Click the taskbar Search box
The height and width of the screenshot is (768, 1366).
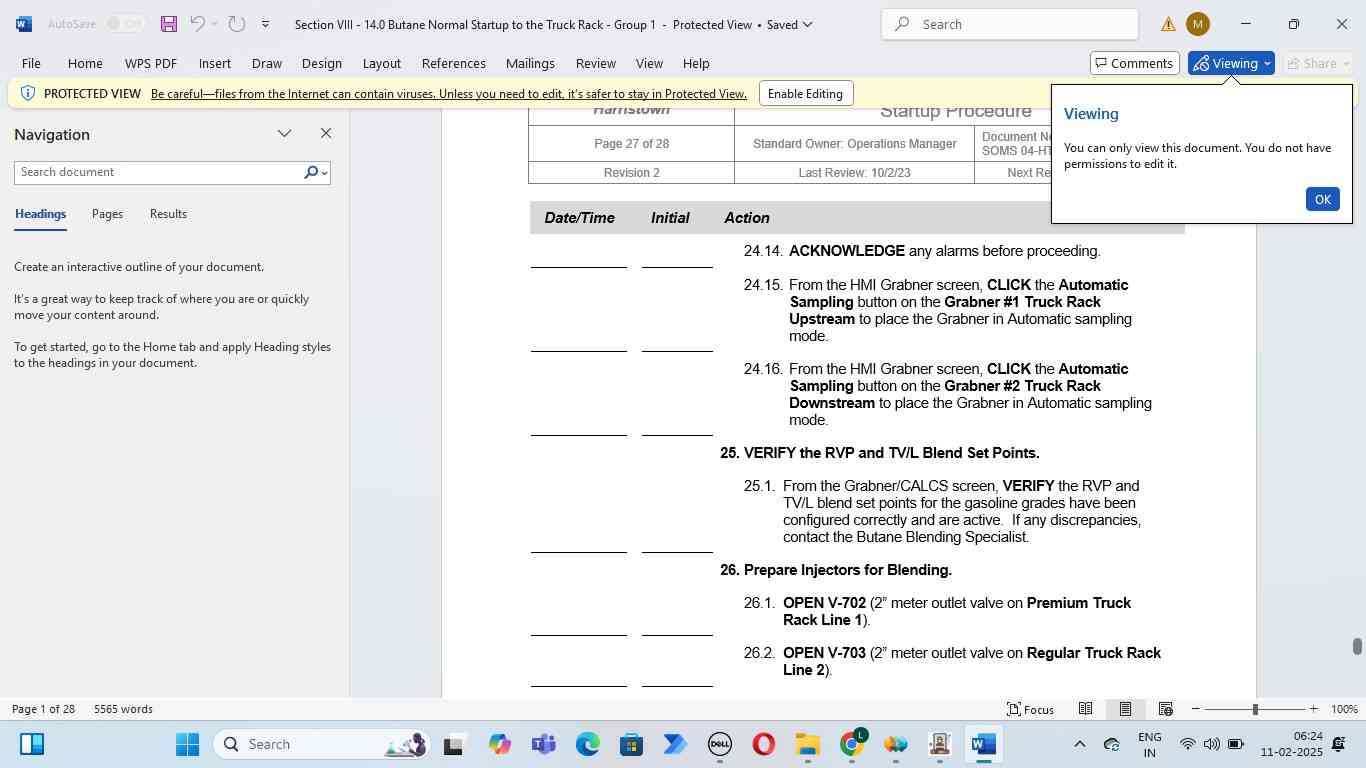click(320, 744)
